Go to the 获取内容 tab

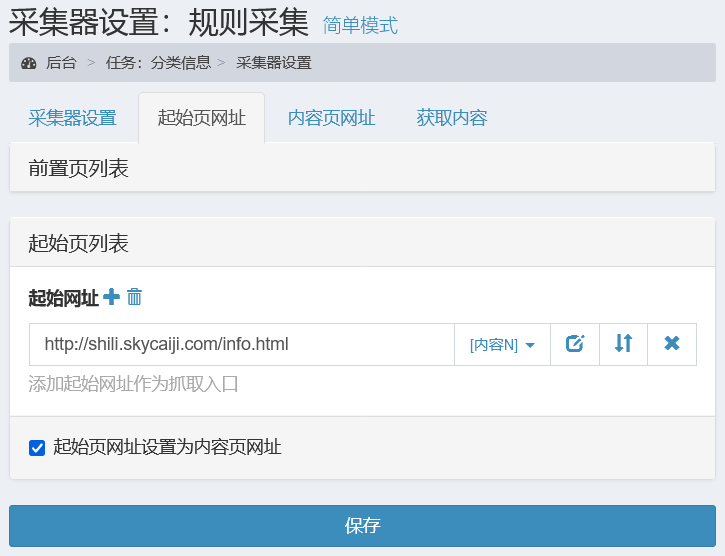coord(452,118)
